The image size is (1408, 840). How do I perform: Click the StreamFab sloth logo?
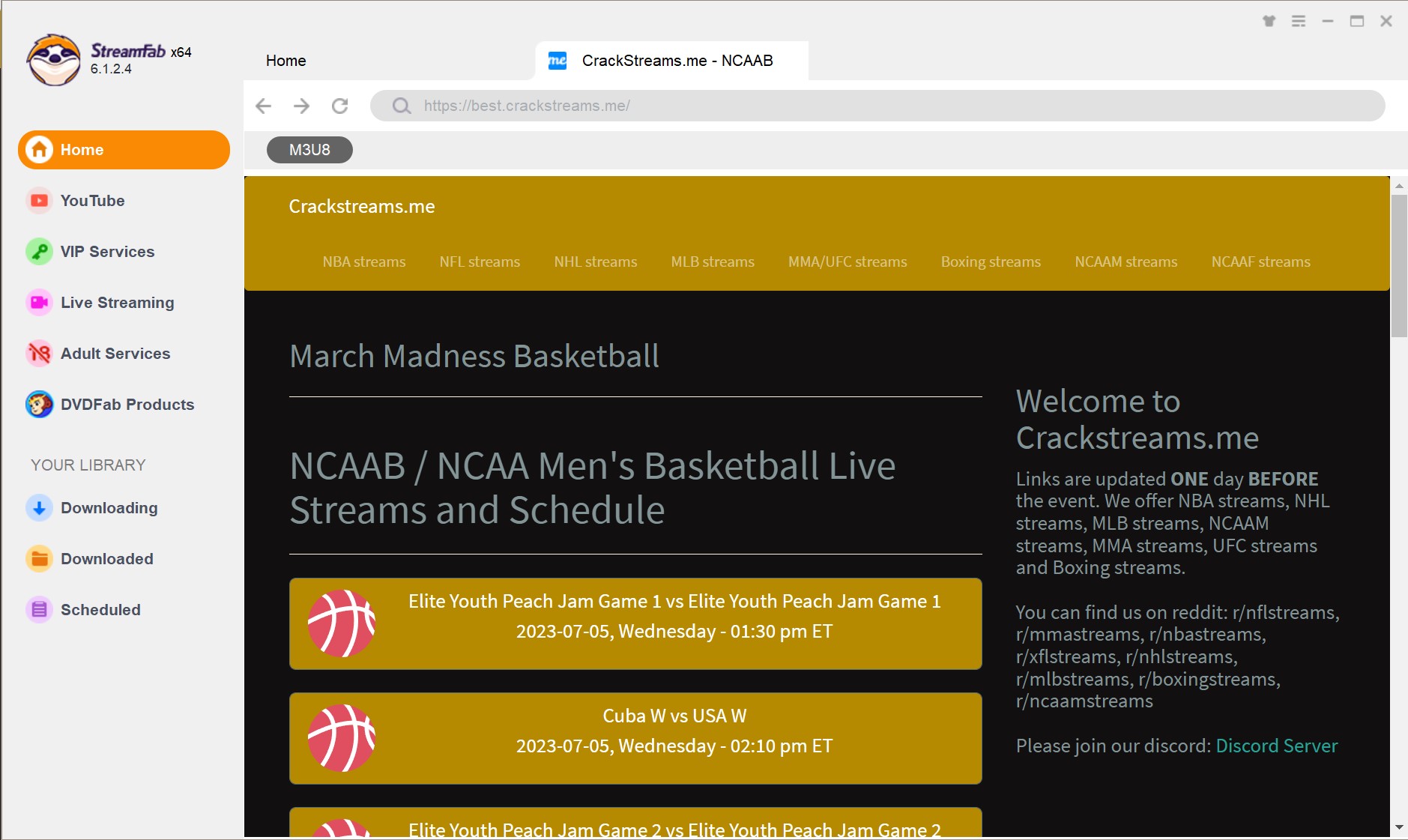53,60
